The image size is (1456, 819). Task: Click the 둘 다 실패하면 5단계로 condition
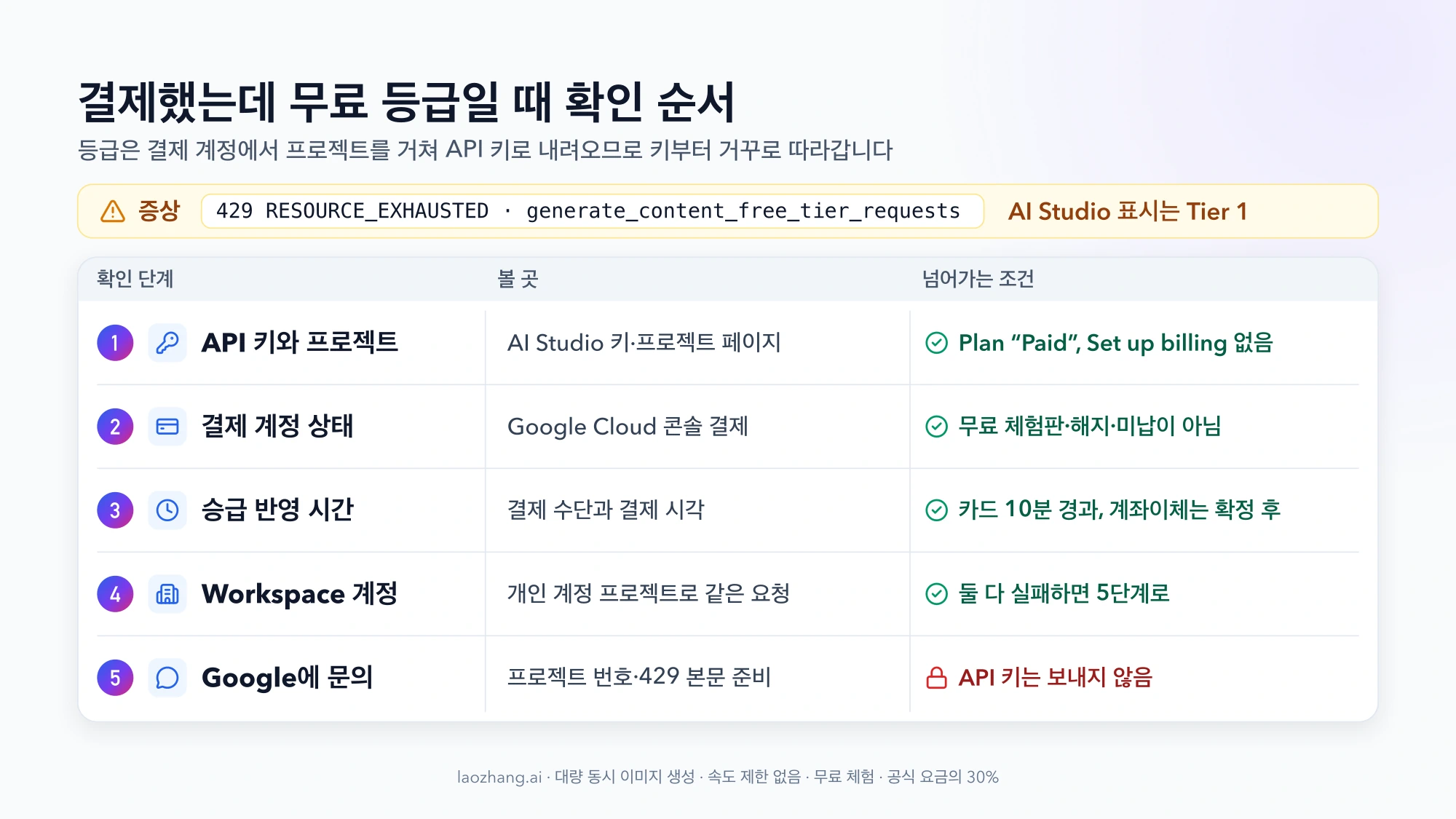click(1064, 593)
